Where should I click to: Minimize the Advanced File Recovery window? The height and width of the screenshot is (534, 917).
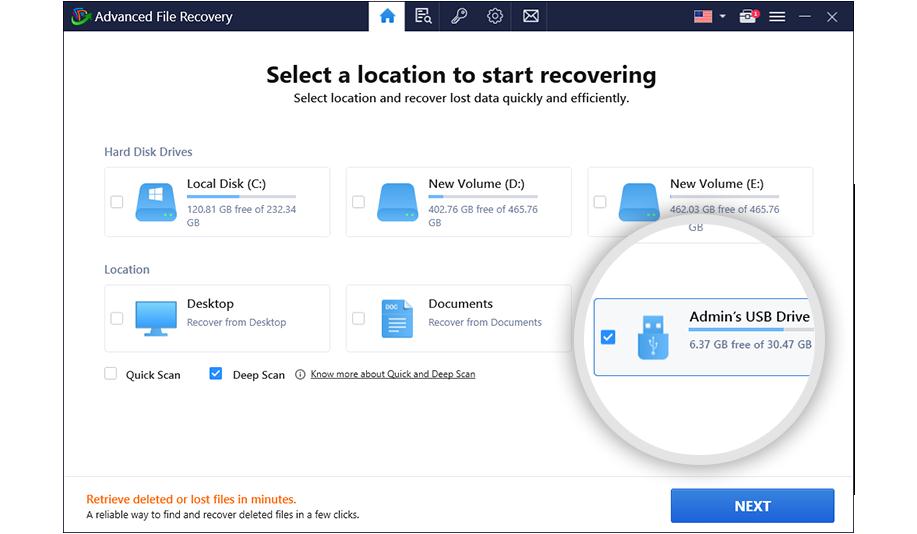click(805, 16)
